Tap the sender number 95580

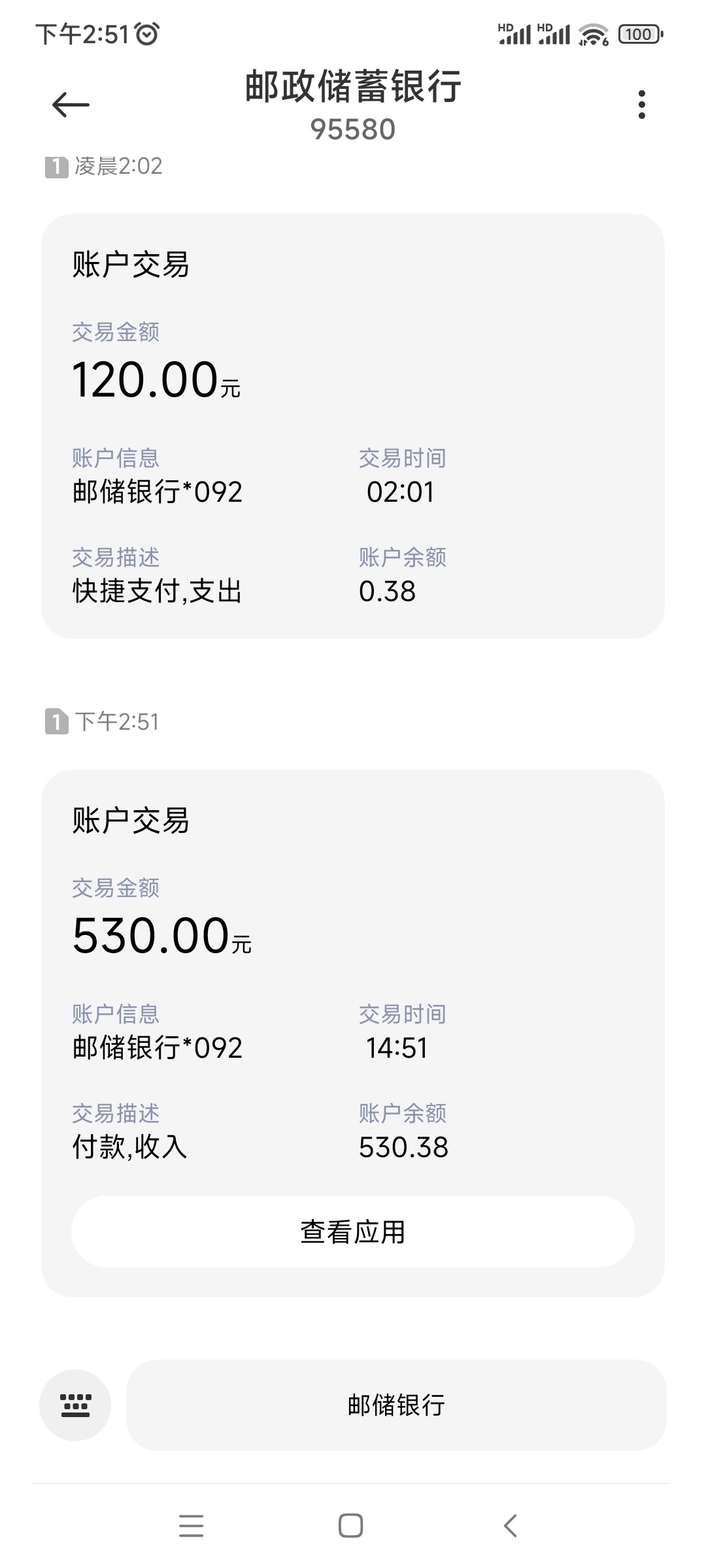click(353, 130)
